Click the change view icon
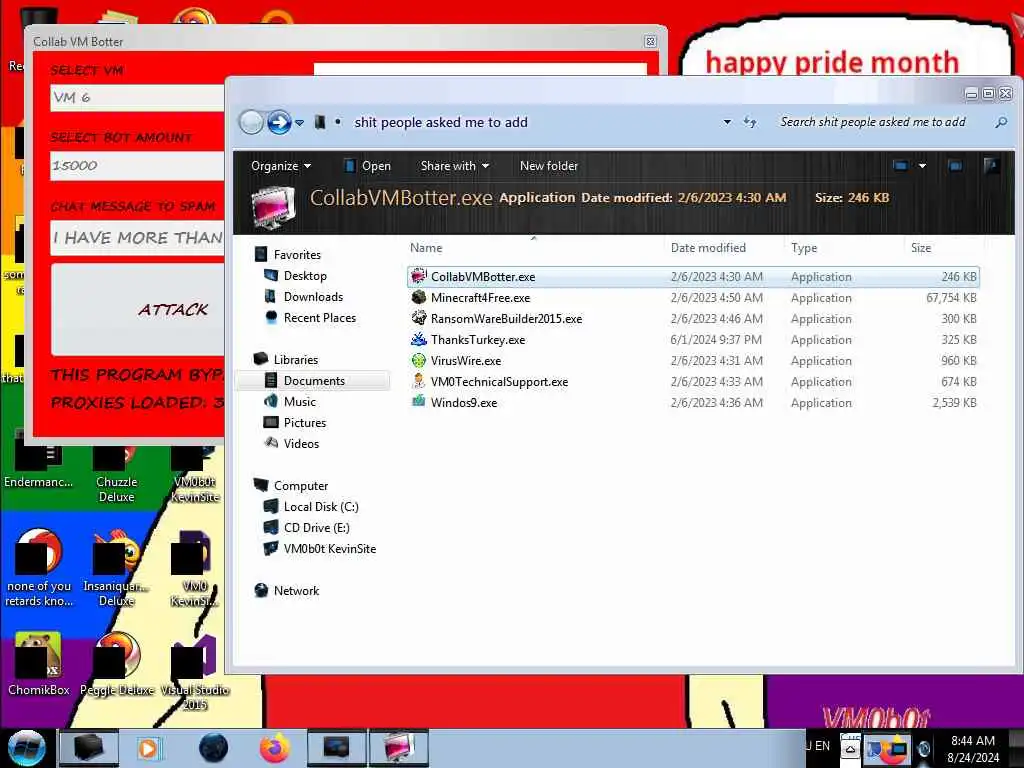1024x768 pixels. coord(901,166)
